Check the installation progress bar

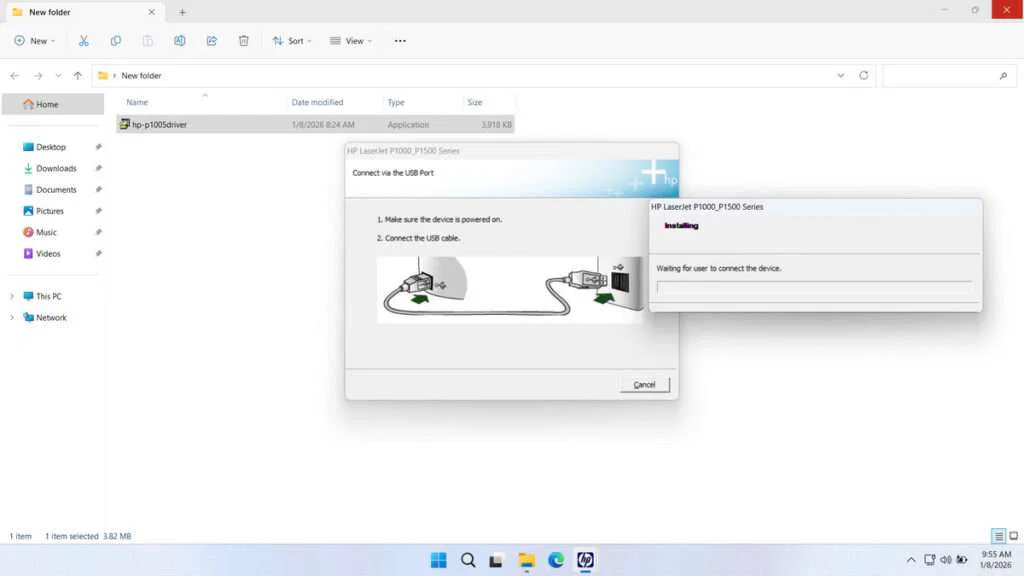[815, 289]
